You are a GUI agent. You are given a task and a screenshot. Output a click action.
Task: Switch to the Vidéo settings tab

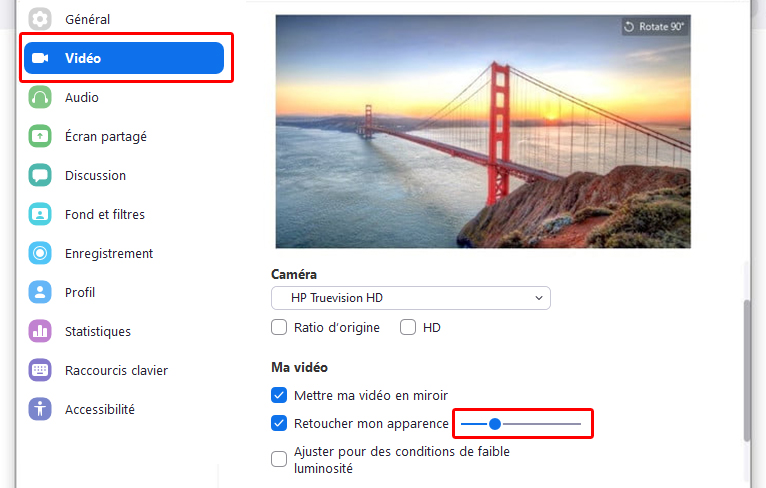pyautogui.click(x=124, y=58)
